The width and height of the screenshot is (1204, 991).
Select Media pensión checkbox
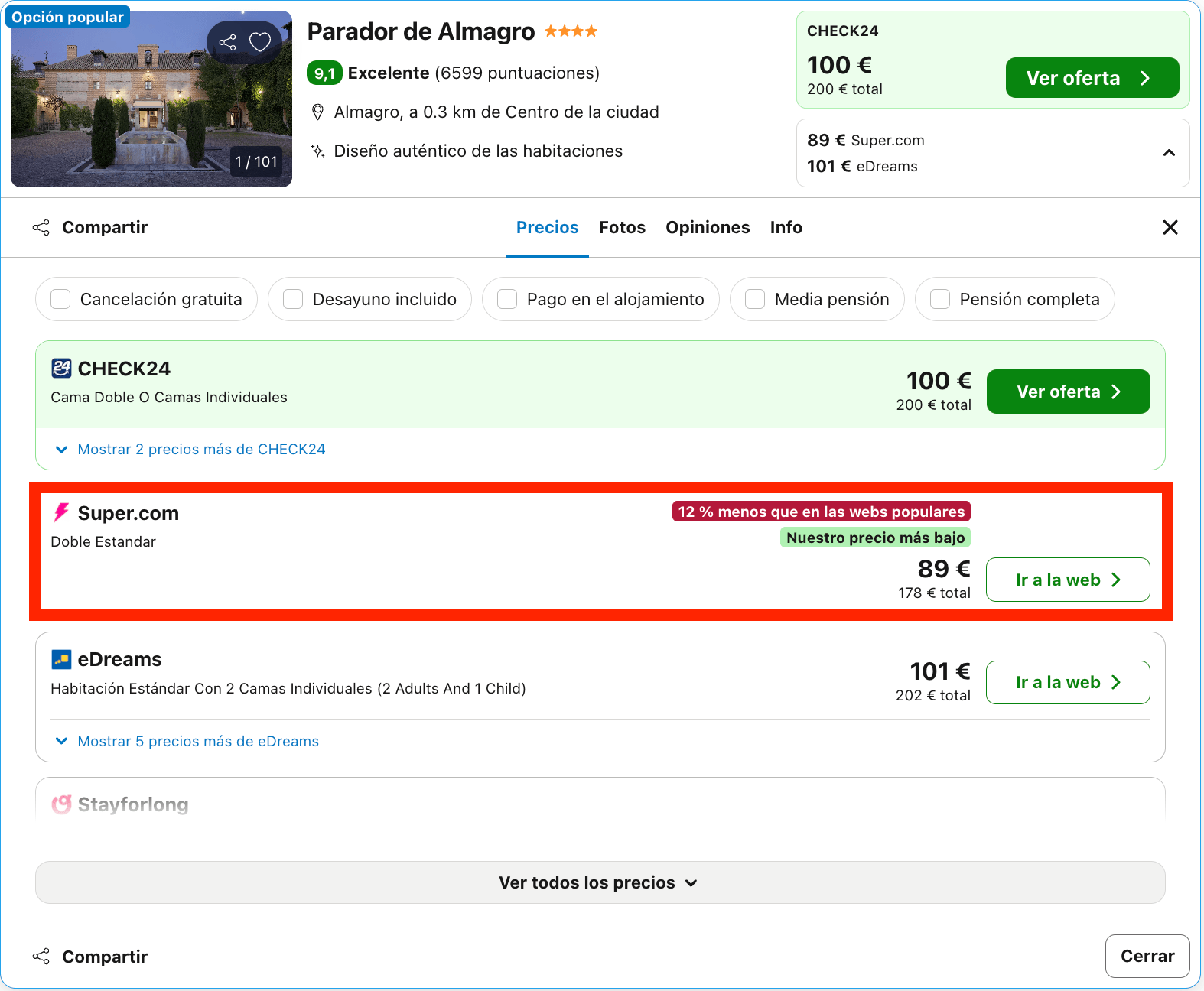tap(755, 299)
